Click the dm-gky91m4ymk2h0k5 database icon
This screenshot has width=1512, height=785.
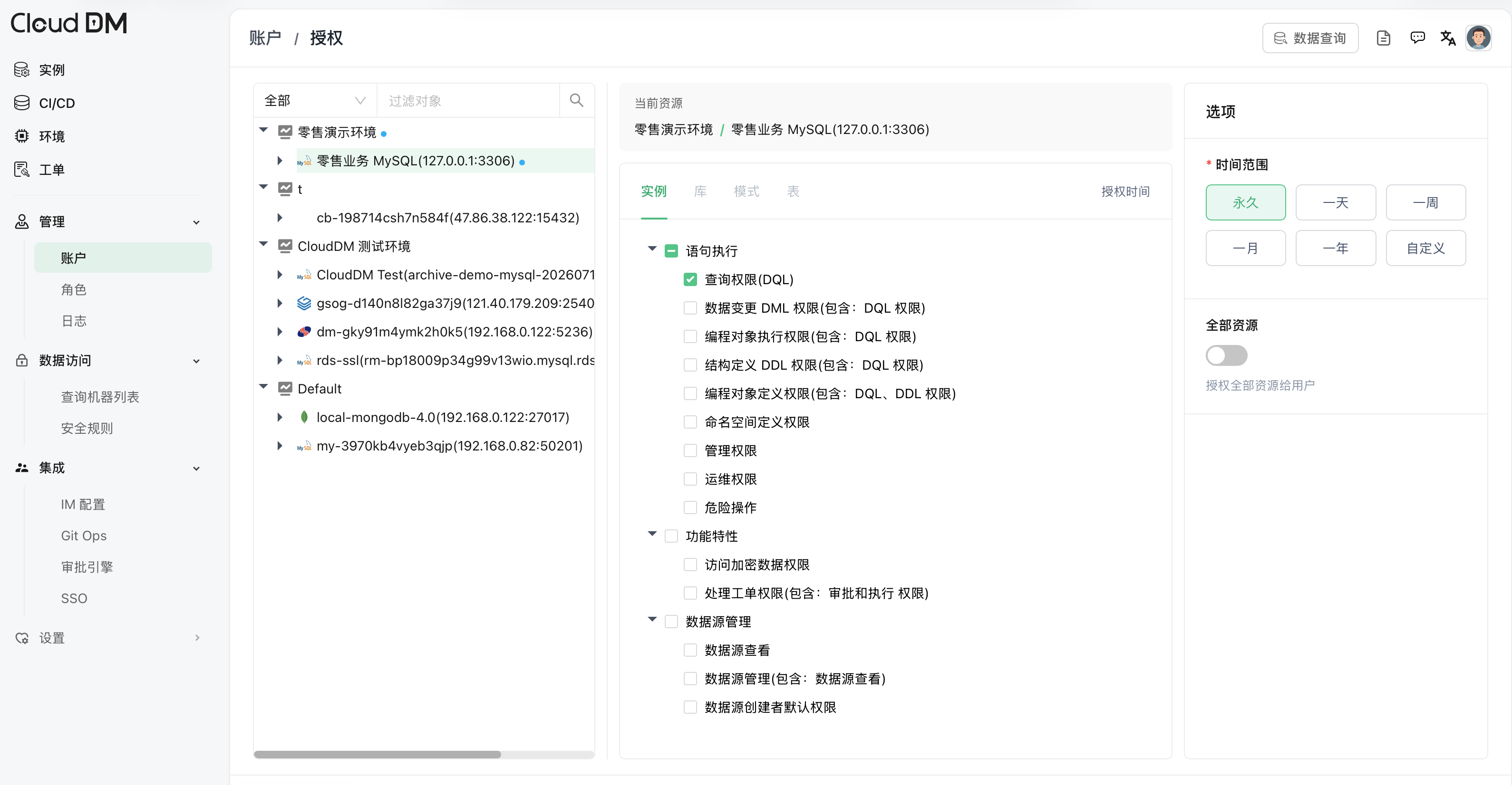pyautogui.click(x=304, y=332)
